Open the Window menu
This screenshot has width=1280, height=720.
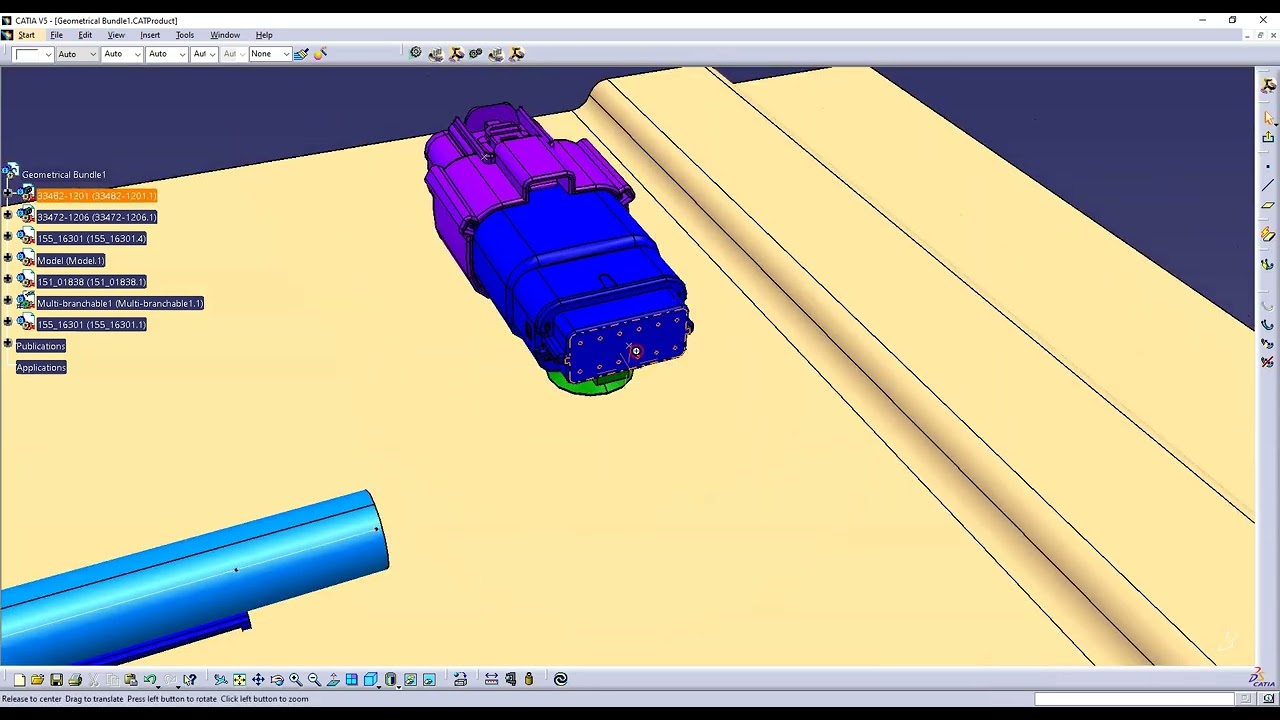225,35
